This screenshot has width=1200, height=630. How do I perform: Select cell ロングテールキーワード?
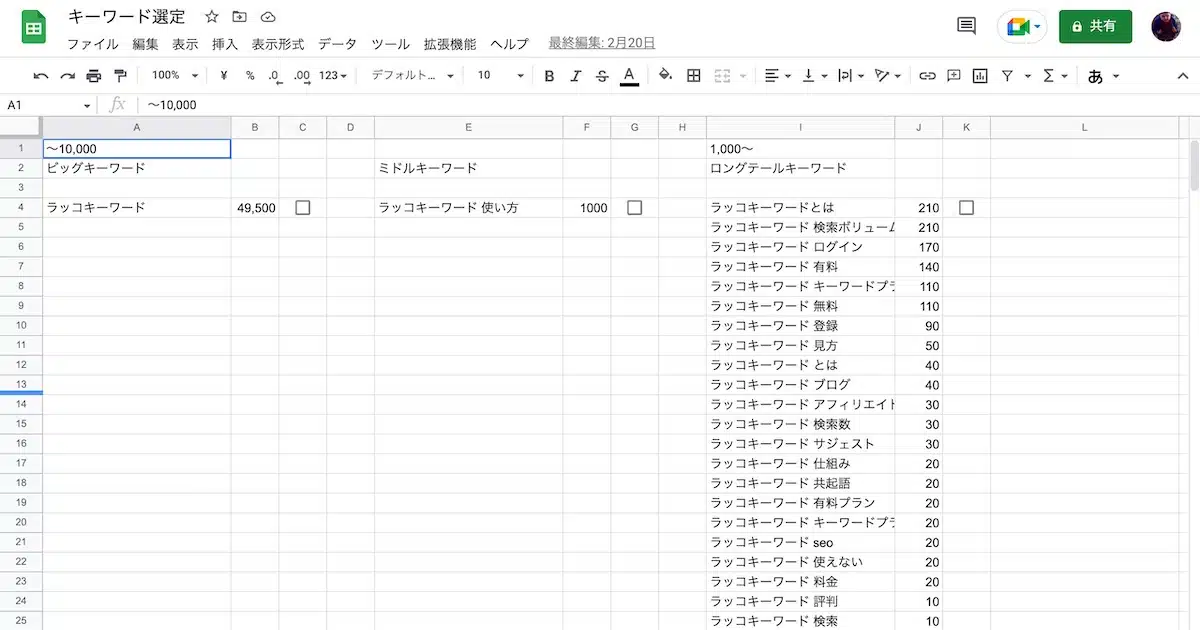coord(801,168)
